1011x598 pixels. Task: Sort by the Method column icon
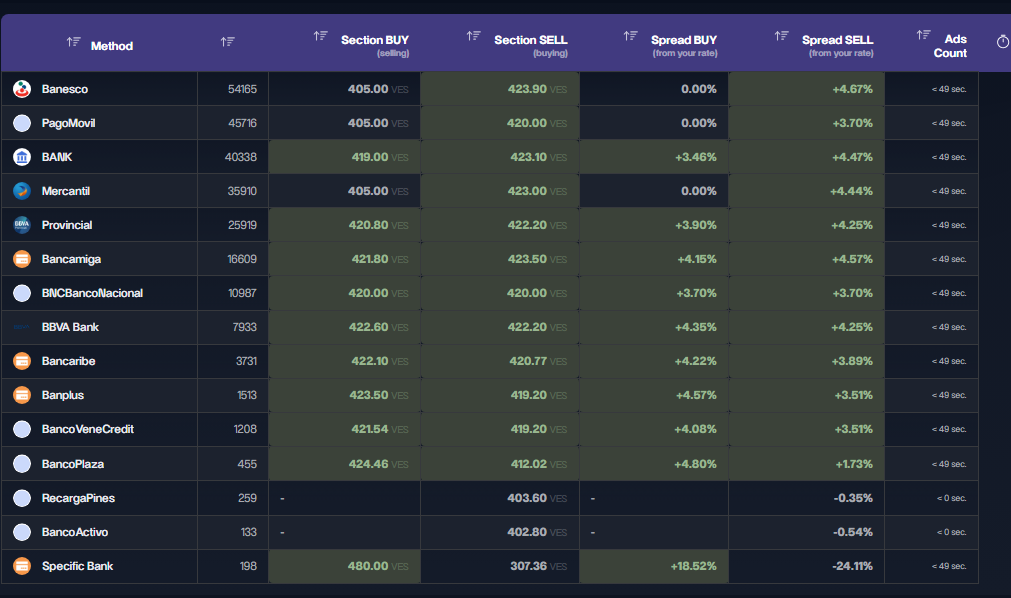(73, 42)
